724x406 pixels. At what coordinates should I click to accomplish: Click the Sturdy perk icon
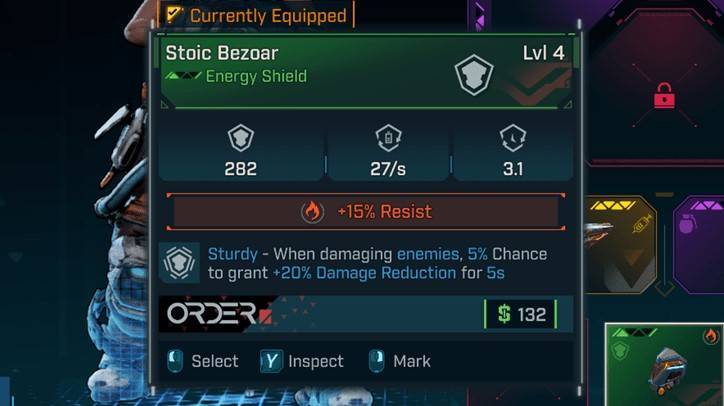coord(180,263)
